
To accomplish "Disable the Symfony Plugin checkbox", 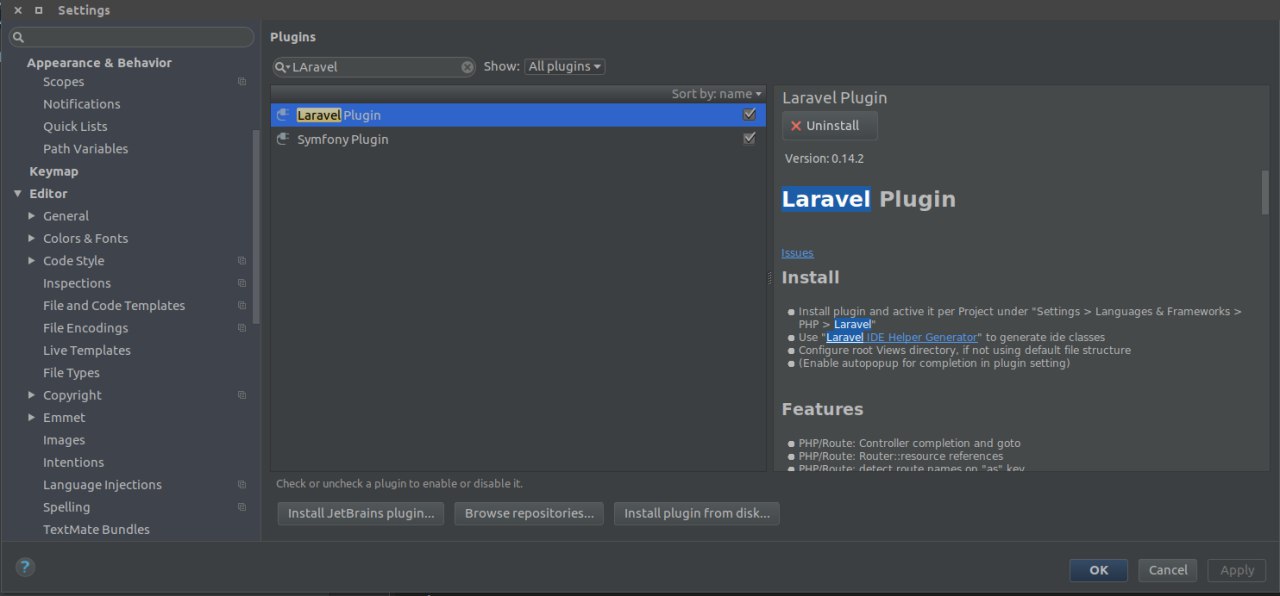I will pyautogui.click(x=749, y=139).
